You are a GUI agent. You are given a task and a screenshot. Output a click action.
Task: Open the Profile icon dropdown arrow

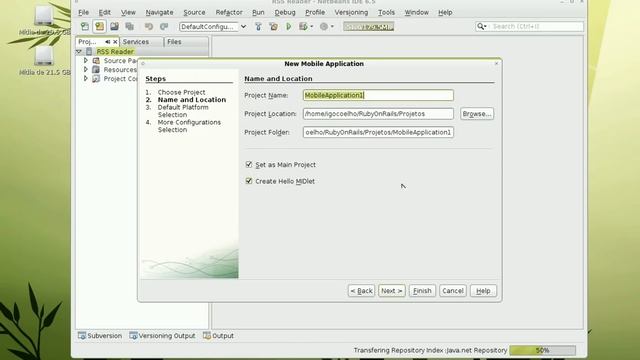click(x=332, y=27)
